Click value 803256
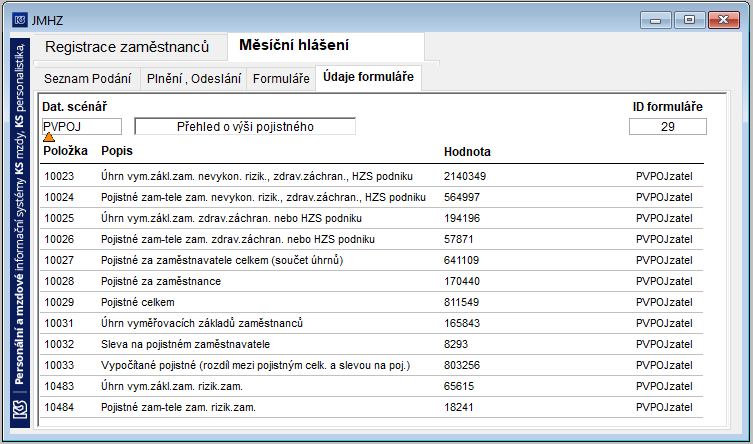The height and width of the screenshot is (444, 753). coord(462,365)
